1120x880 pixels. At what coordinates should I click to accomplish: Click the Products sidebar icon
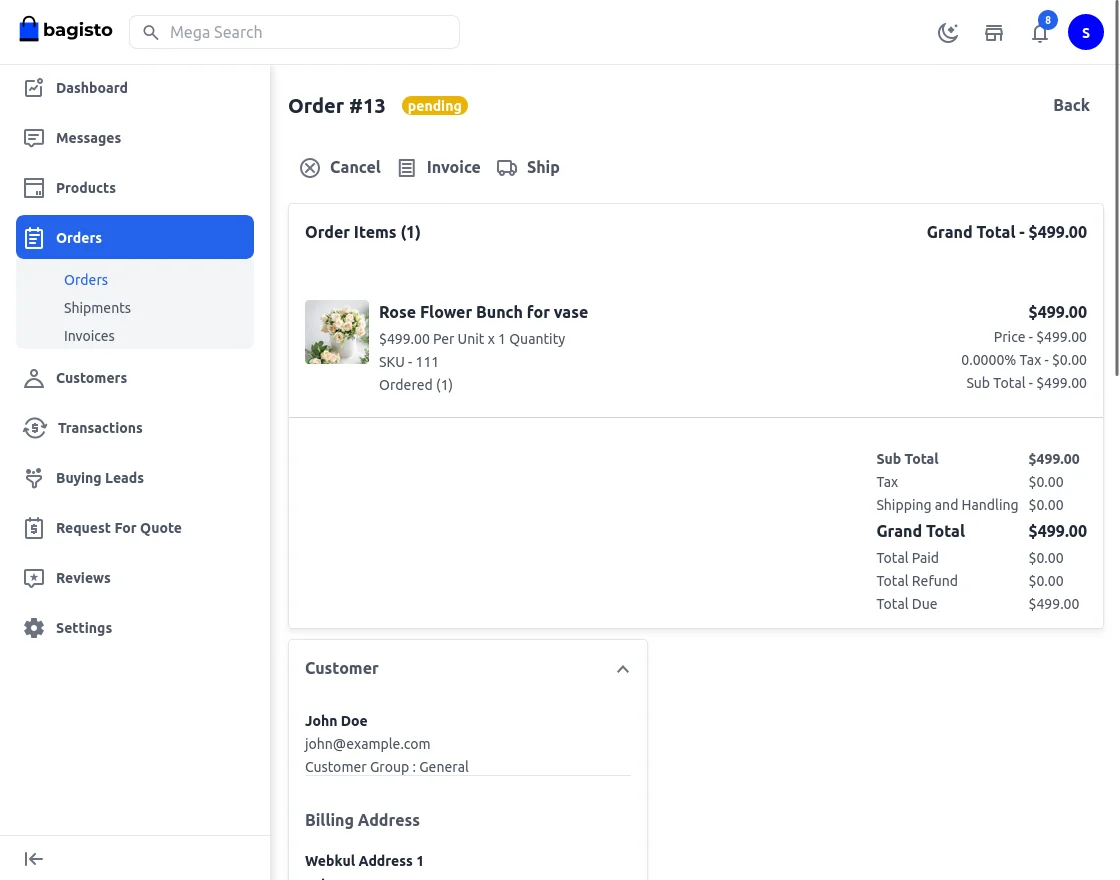coord(34,188)
